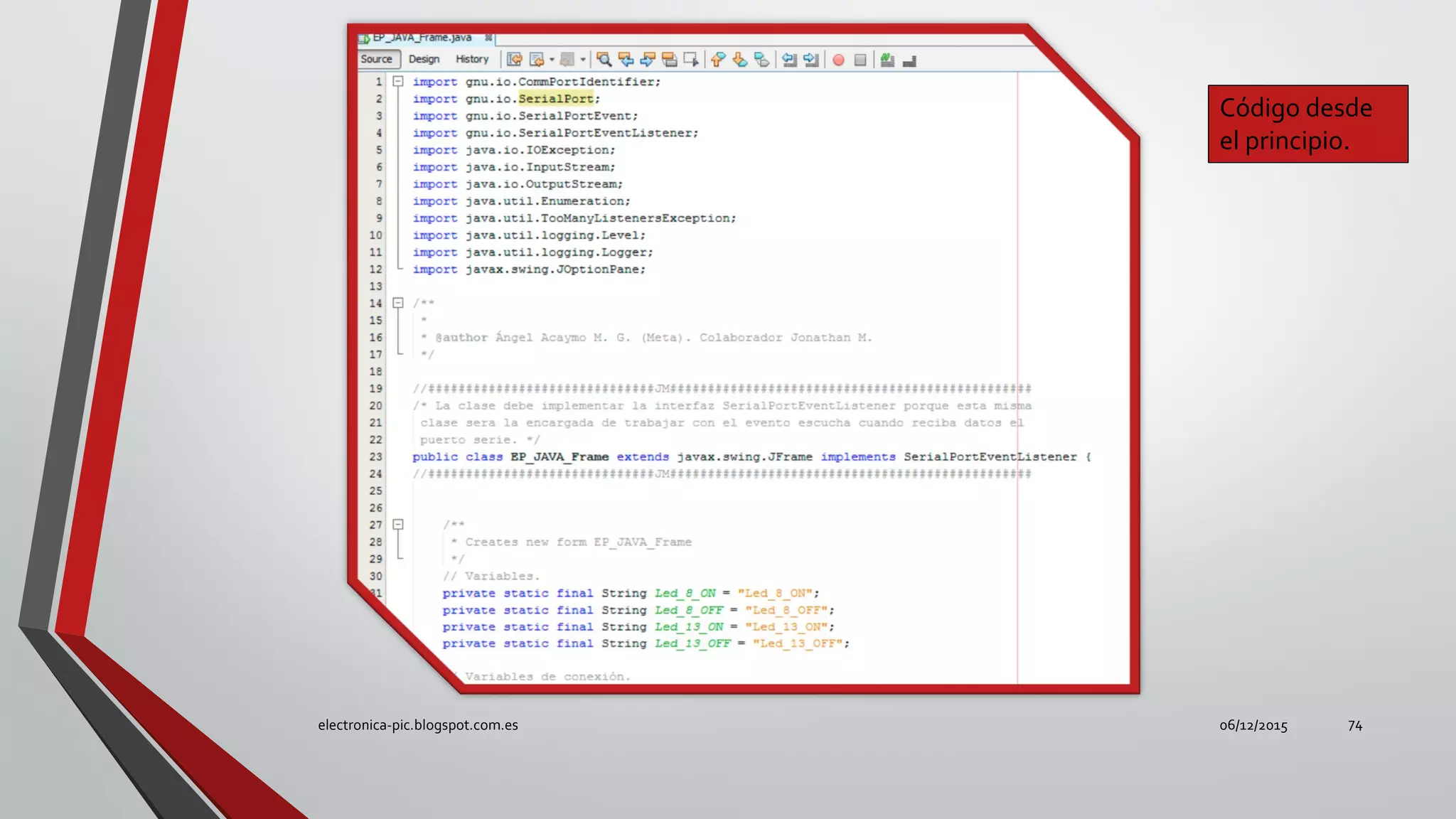Viewport: 1456px width, 819px height.
Task: Open the History view tab
Action: [472, 60]
